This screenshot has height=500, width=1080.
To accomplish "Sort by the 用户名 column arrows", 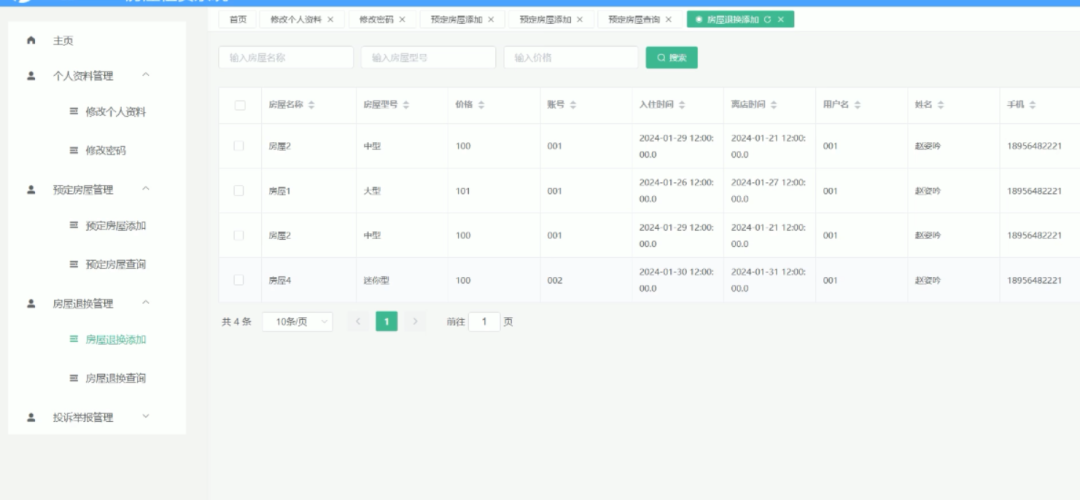I will coord(858,105).
